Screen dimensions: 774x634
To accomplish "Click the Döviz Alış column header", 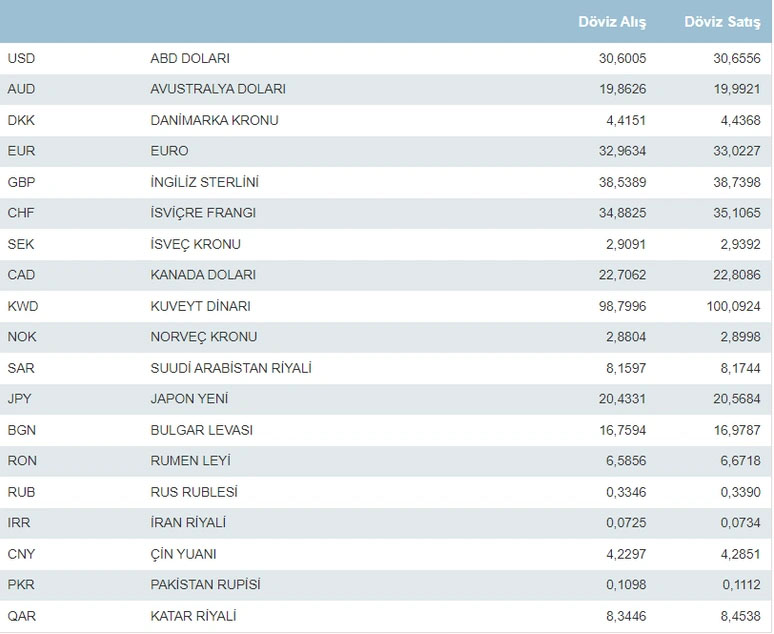I will click(614, 21).
